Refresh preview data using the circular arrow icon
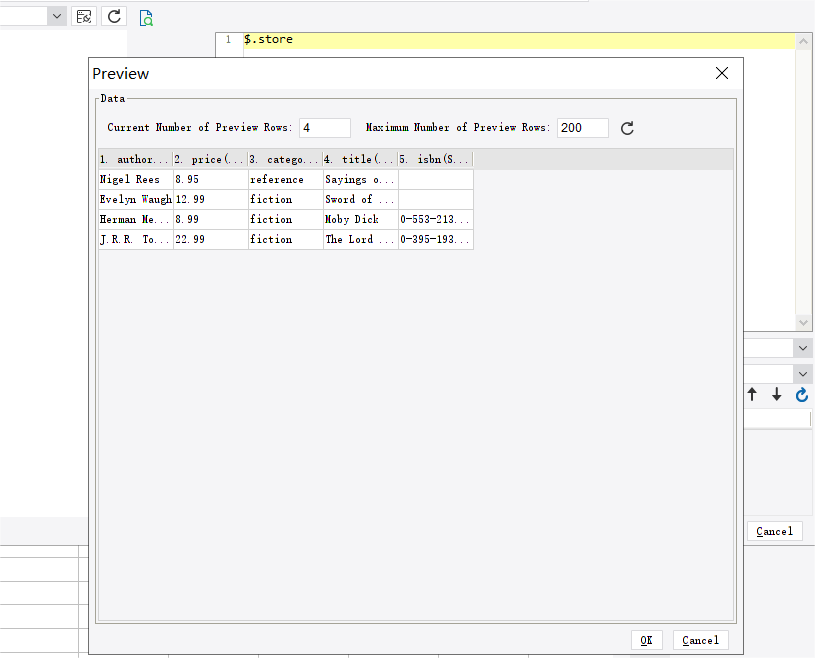 click(x=627, y=128)
